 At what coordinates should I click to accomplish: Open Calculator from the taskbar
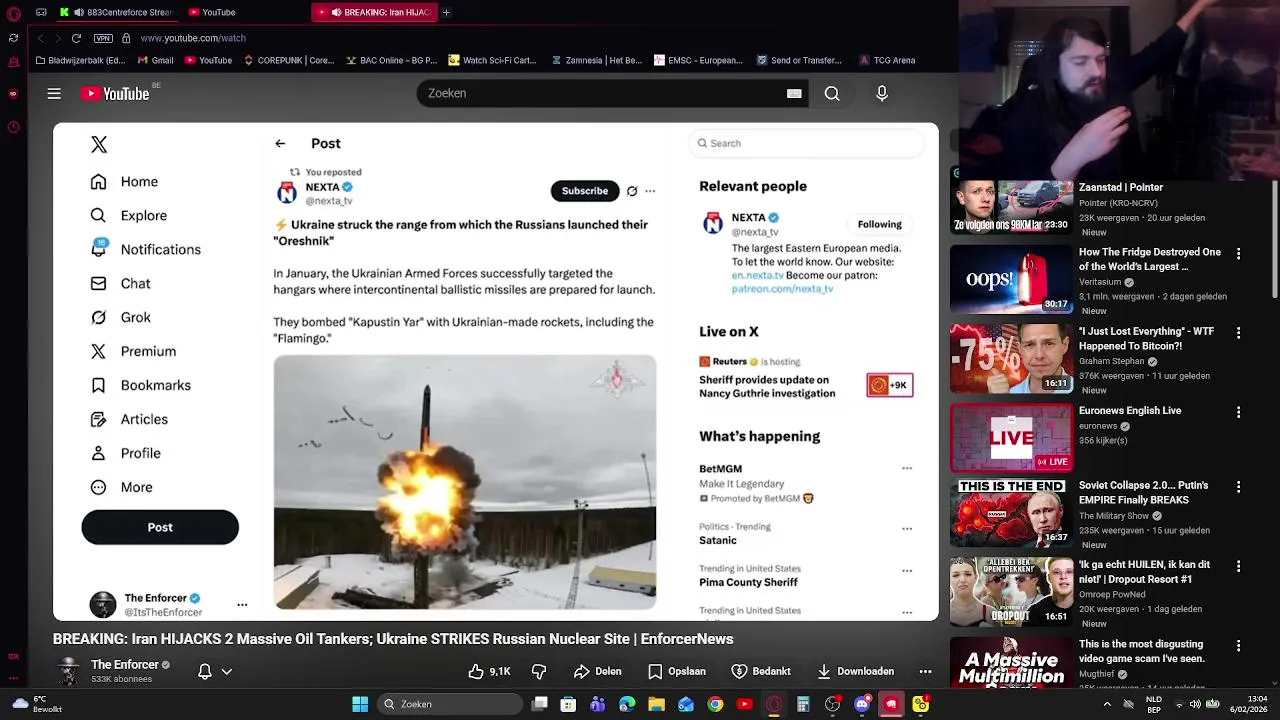click(803, 704)
